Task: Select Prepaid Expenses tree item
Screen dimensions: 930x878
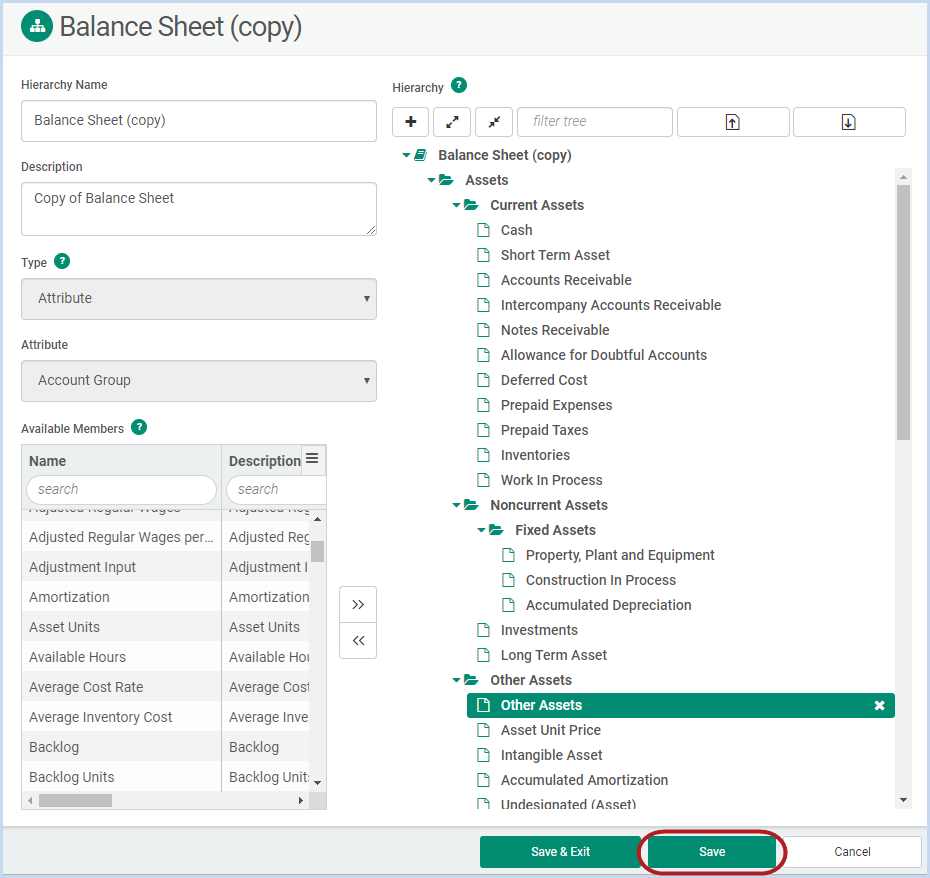Action: (x=556, y=405)
